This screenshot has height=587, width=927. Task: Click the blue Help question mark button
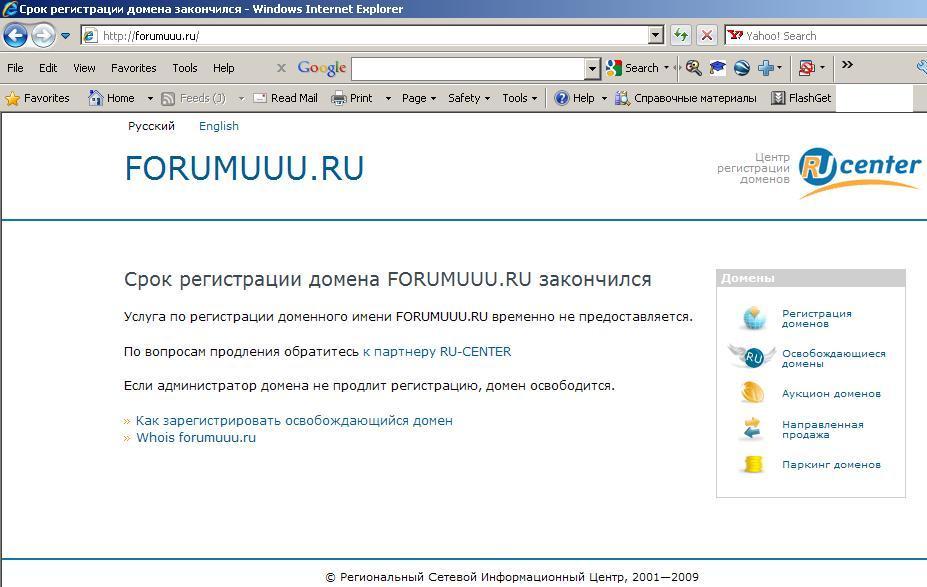574,98
